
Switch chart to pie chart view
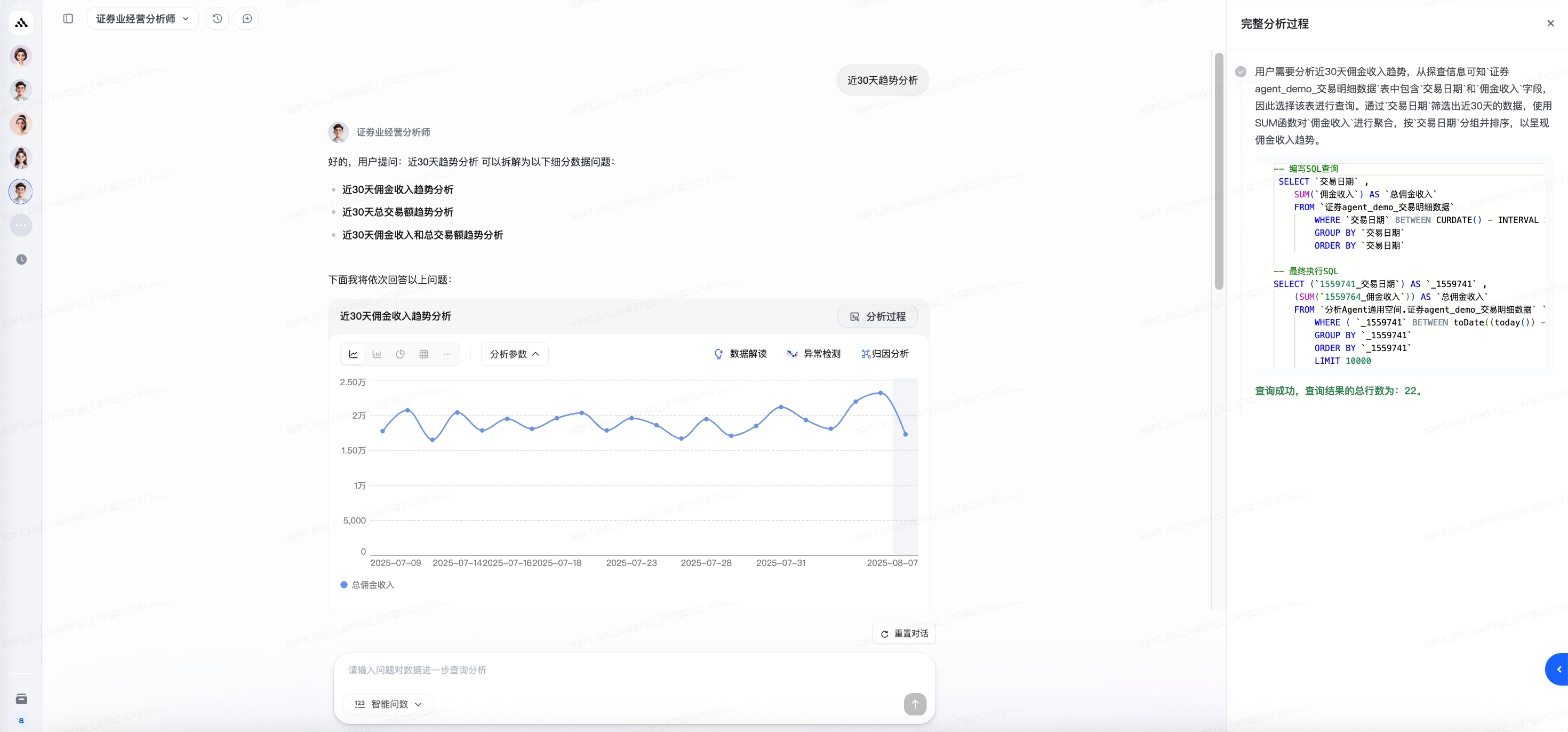(400, 354)
